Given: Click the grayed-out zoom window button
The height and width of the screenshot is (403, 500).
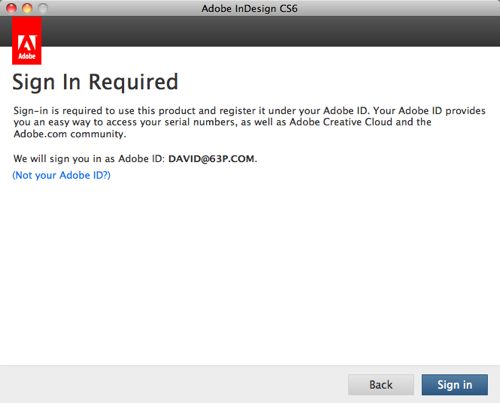Looking at the screenshot, I should (x=43, y=8).
